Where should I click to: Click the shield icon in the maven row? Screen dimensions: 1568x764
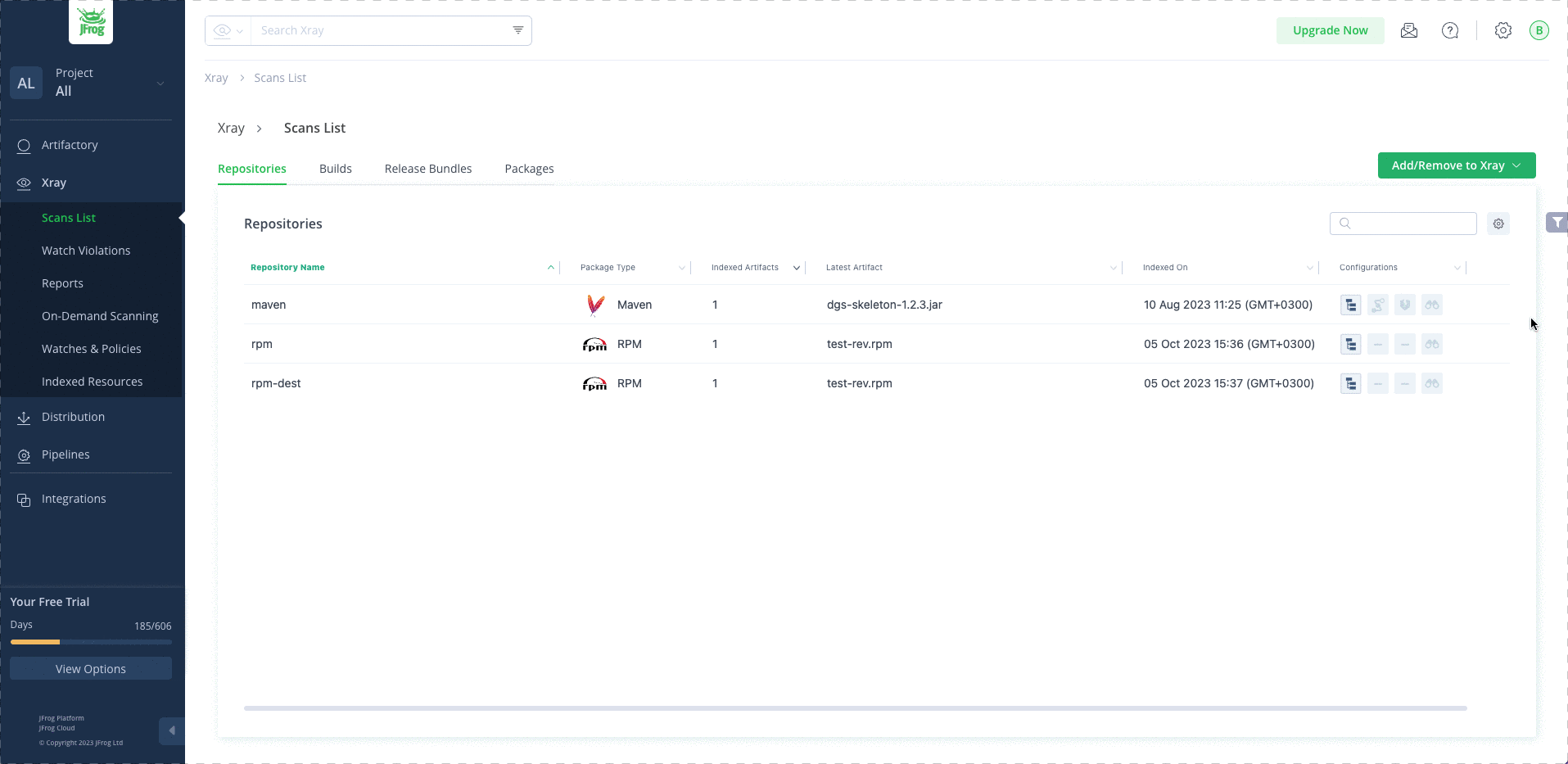point(1404,305)
